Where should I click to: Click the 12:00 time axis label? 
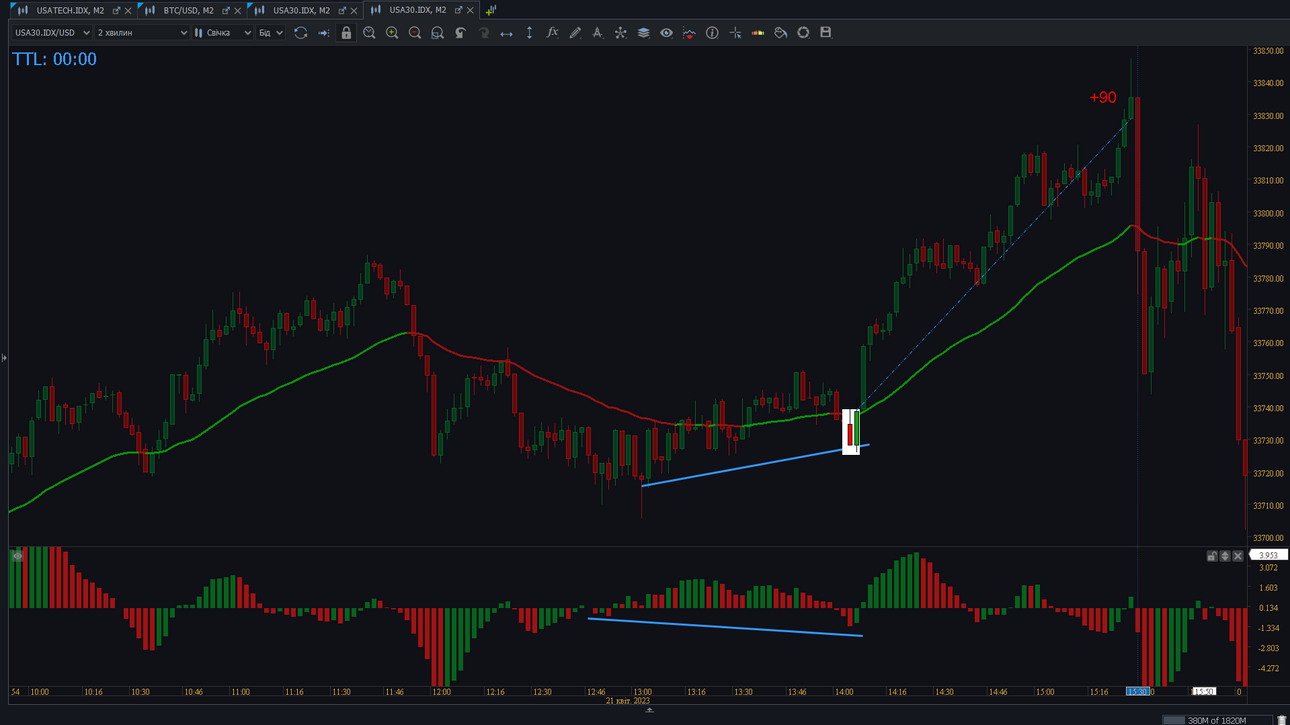[x=441, y=692]
